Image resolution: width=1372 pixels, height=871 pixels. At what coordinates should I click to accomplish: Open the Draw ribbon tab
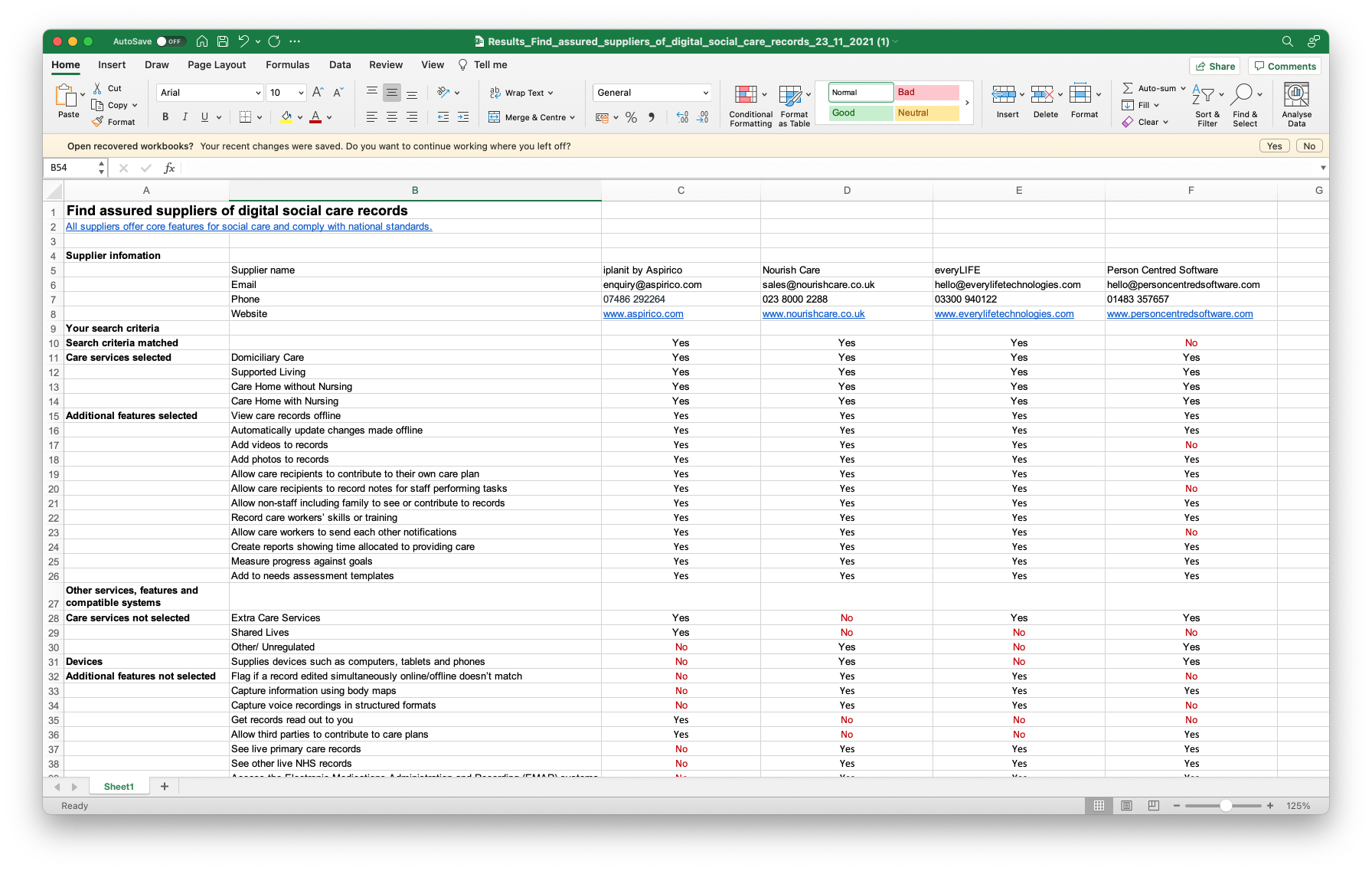pyautogui.click(x=157, y=65)
